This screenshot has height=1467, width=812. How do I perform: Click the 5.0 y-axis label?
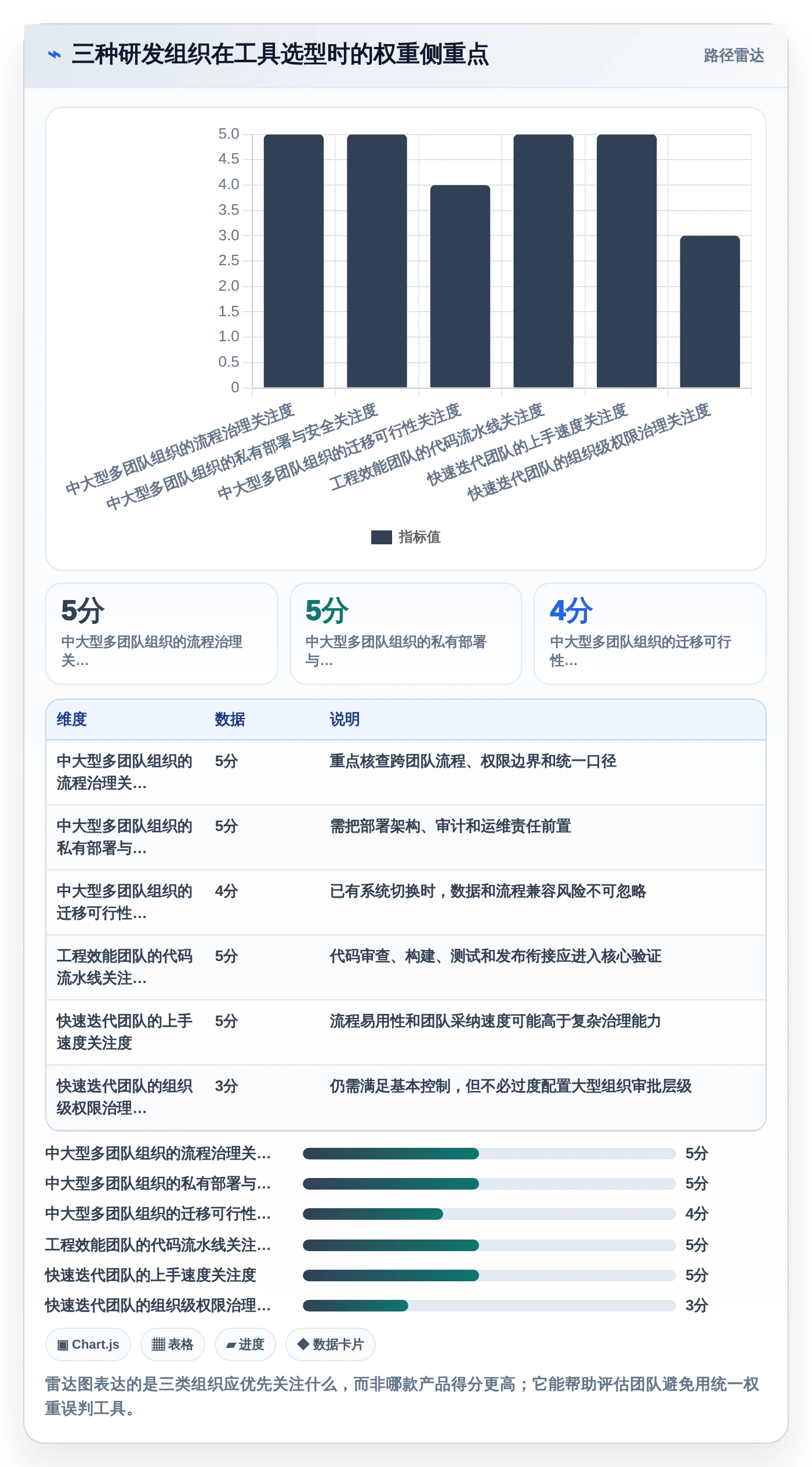(x=229, y=134)
